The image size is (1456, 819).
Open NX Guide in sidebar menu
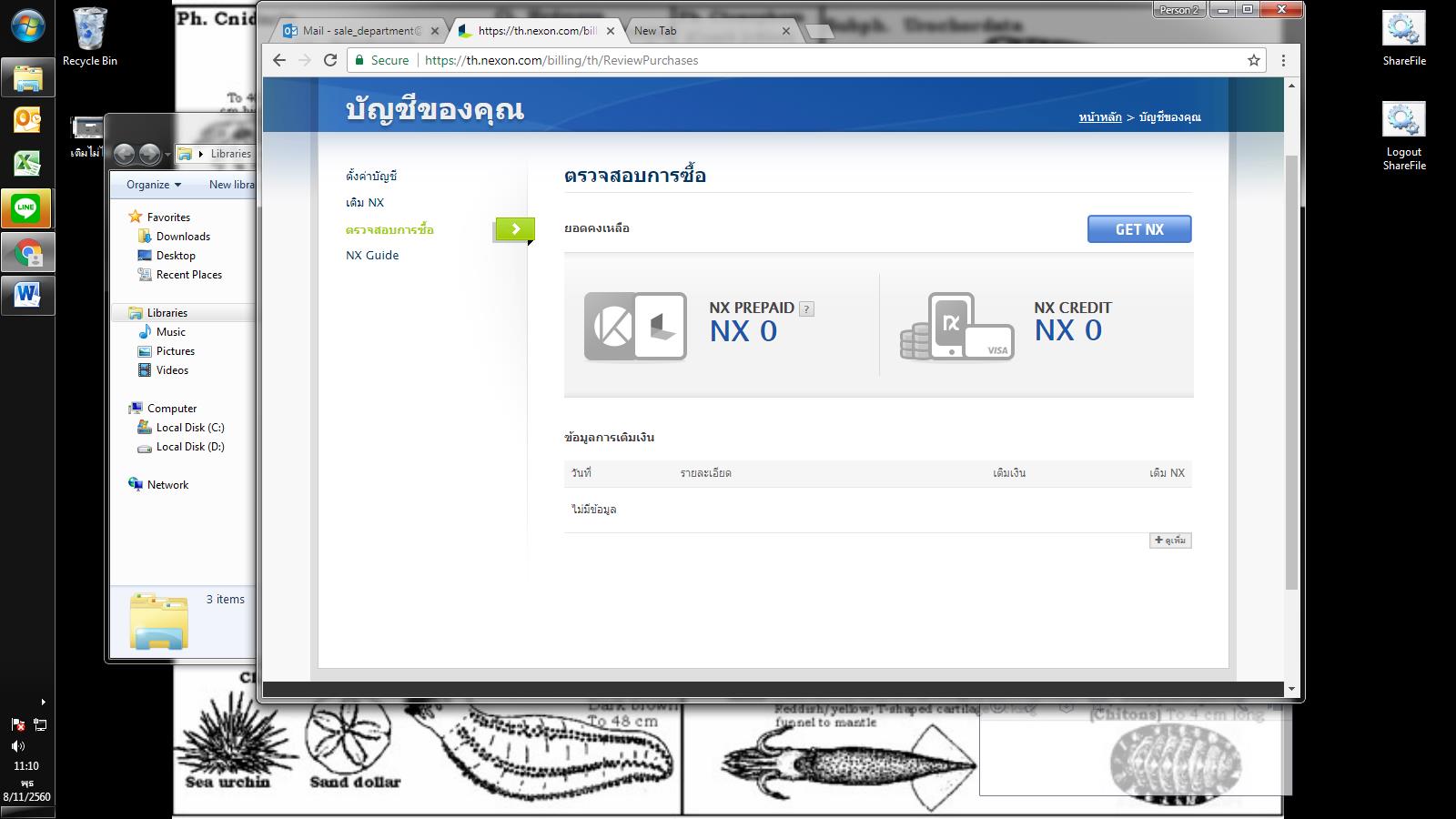pos(372,256)
